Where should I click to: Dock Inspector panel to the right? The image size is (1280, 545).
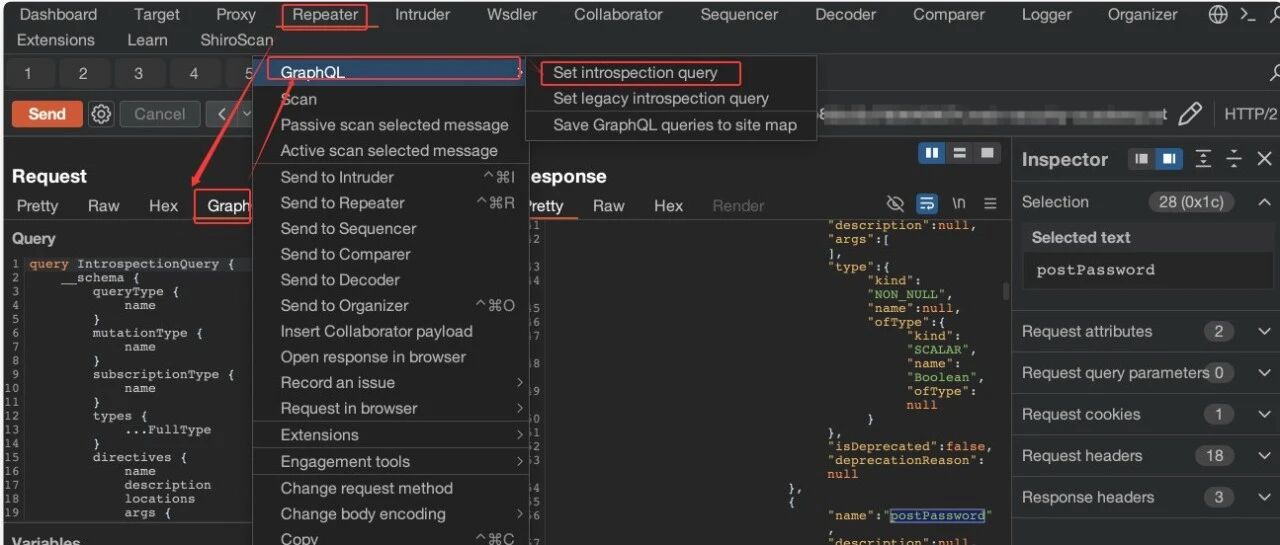1167,159
